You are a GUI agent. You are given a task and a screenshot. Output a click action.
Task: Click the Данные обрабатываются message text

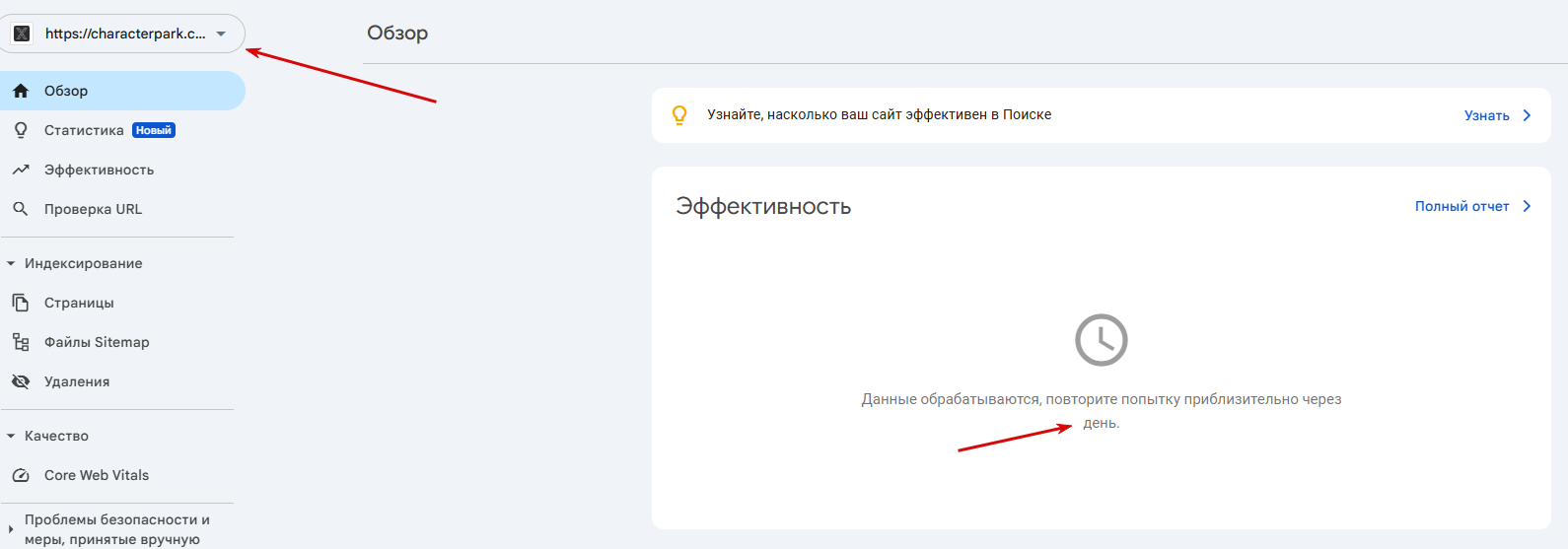tap(1102, 411)
